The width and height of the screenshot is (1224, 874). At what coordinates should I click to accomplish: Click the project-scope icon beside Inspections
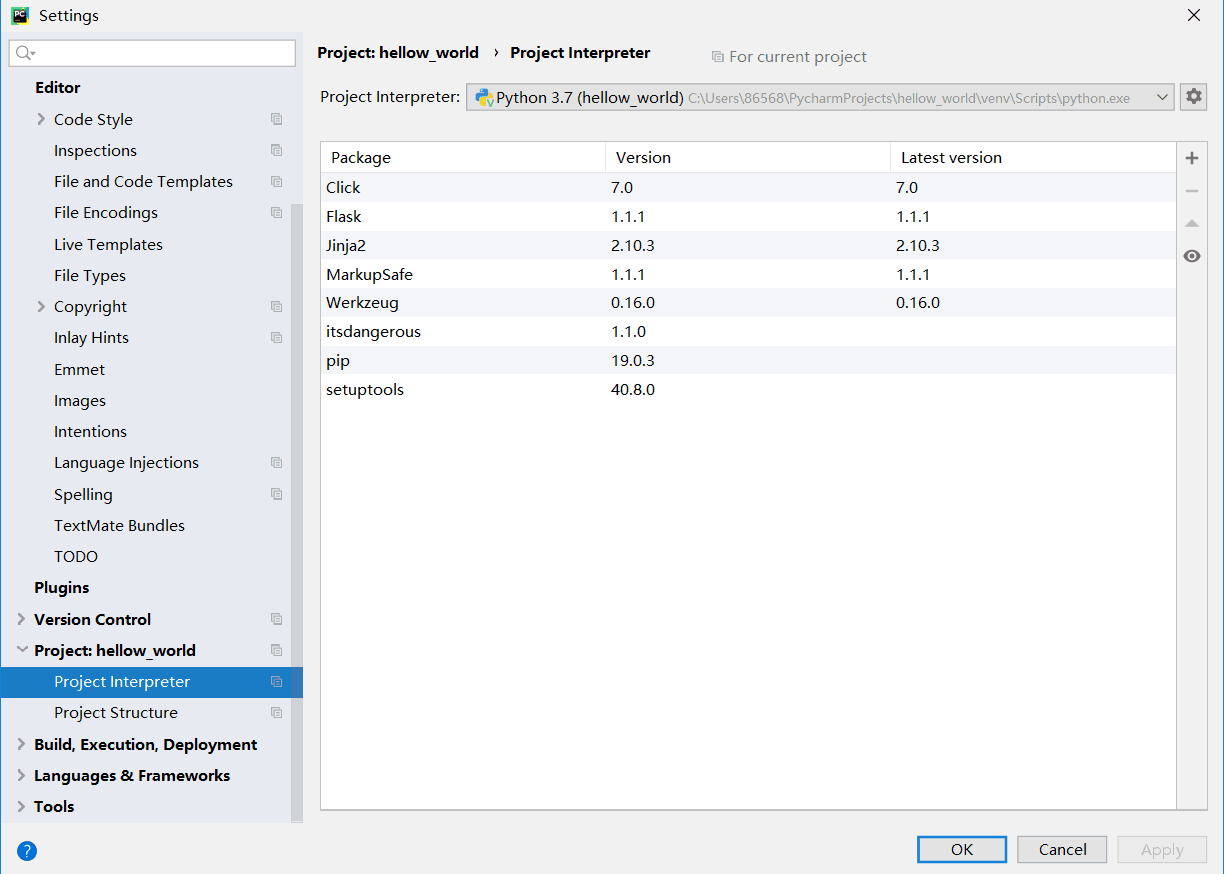[277, 150]
